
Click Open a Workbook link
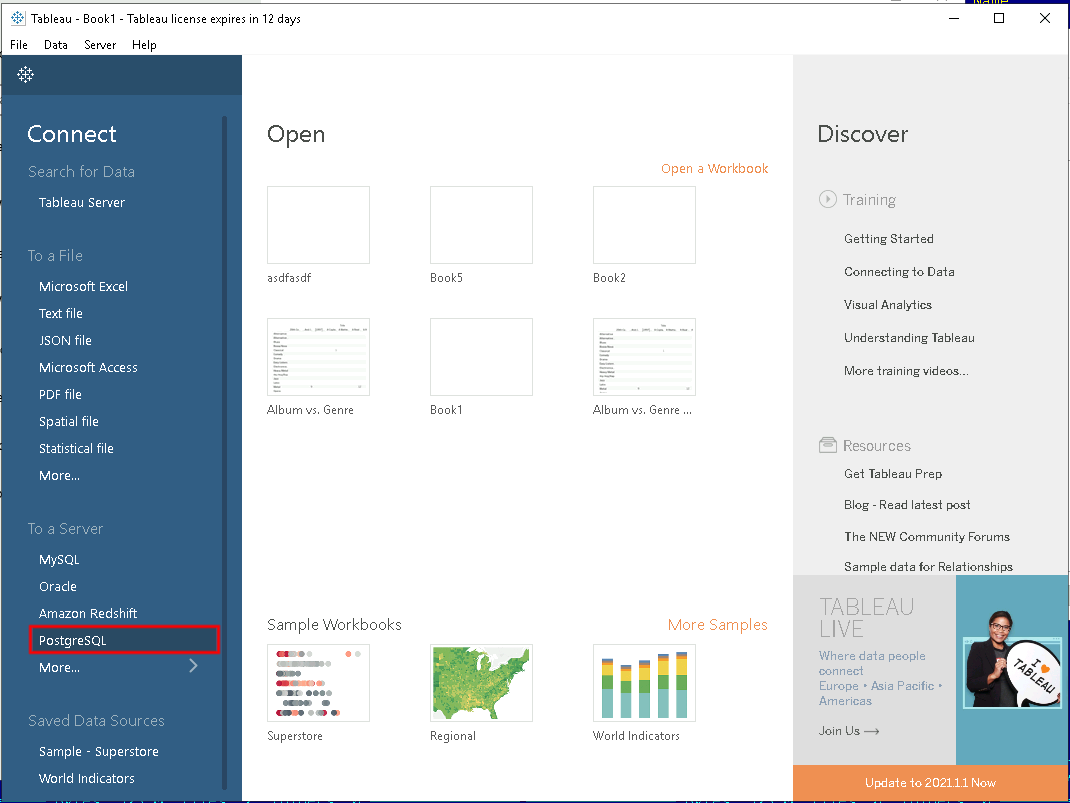[714, 169]
